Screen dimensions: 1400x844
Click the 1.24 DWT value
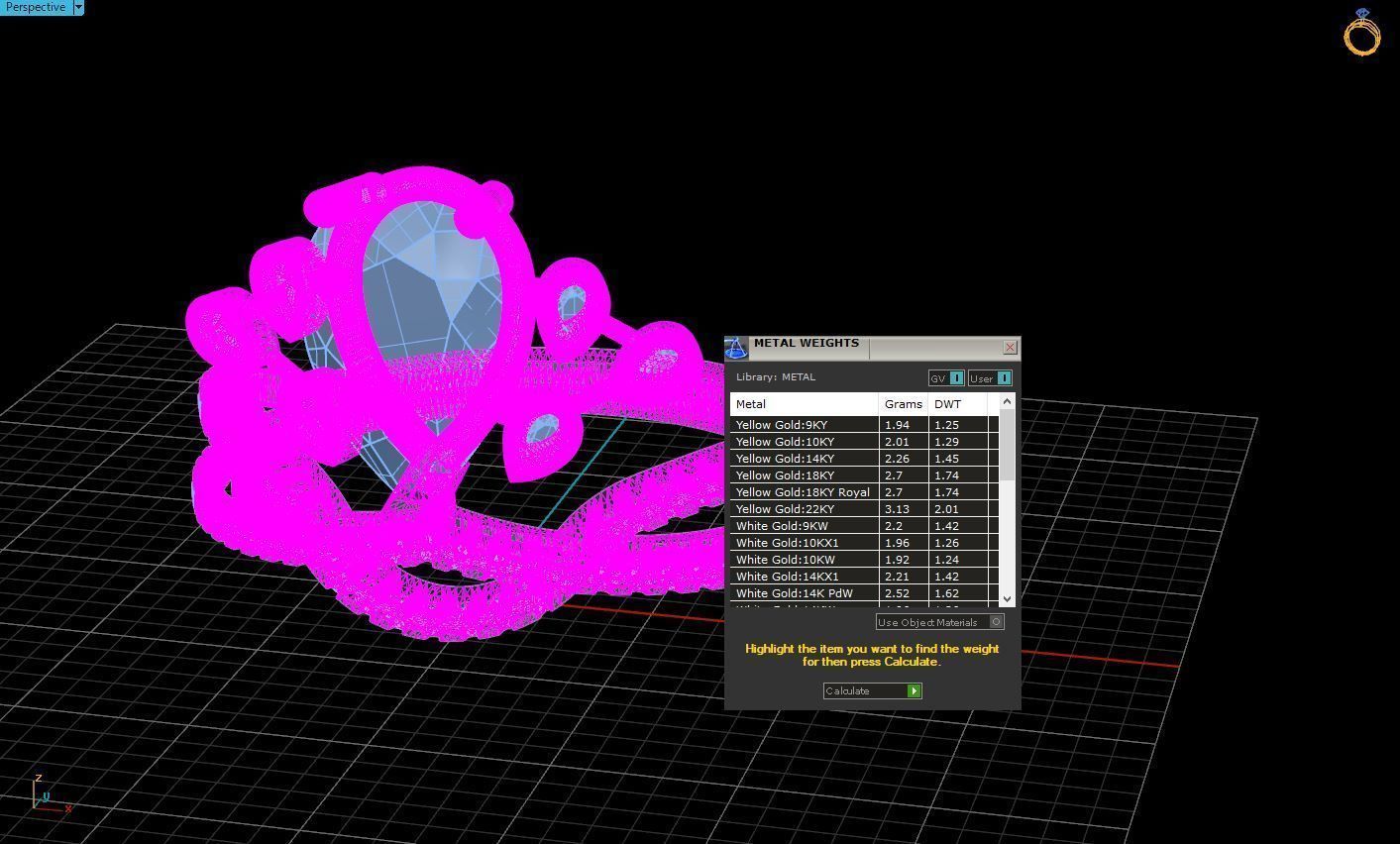click(x=946, y=560)
